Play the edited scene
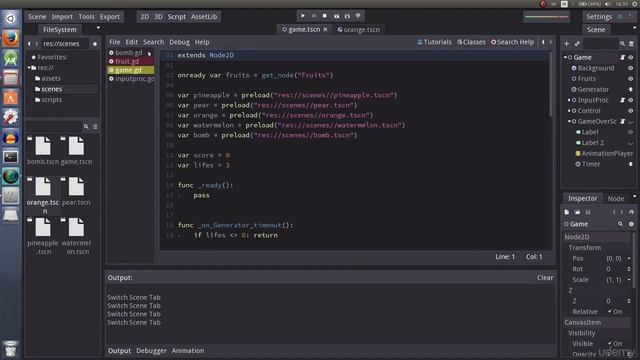 point(336,16)
